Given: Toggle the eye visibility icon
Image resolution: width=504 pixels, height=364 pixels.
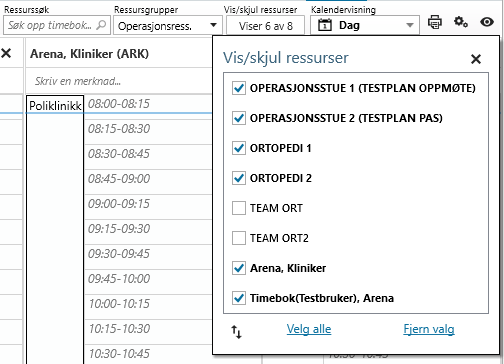Looking at the screenshot, I should click(487, 22).
